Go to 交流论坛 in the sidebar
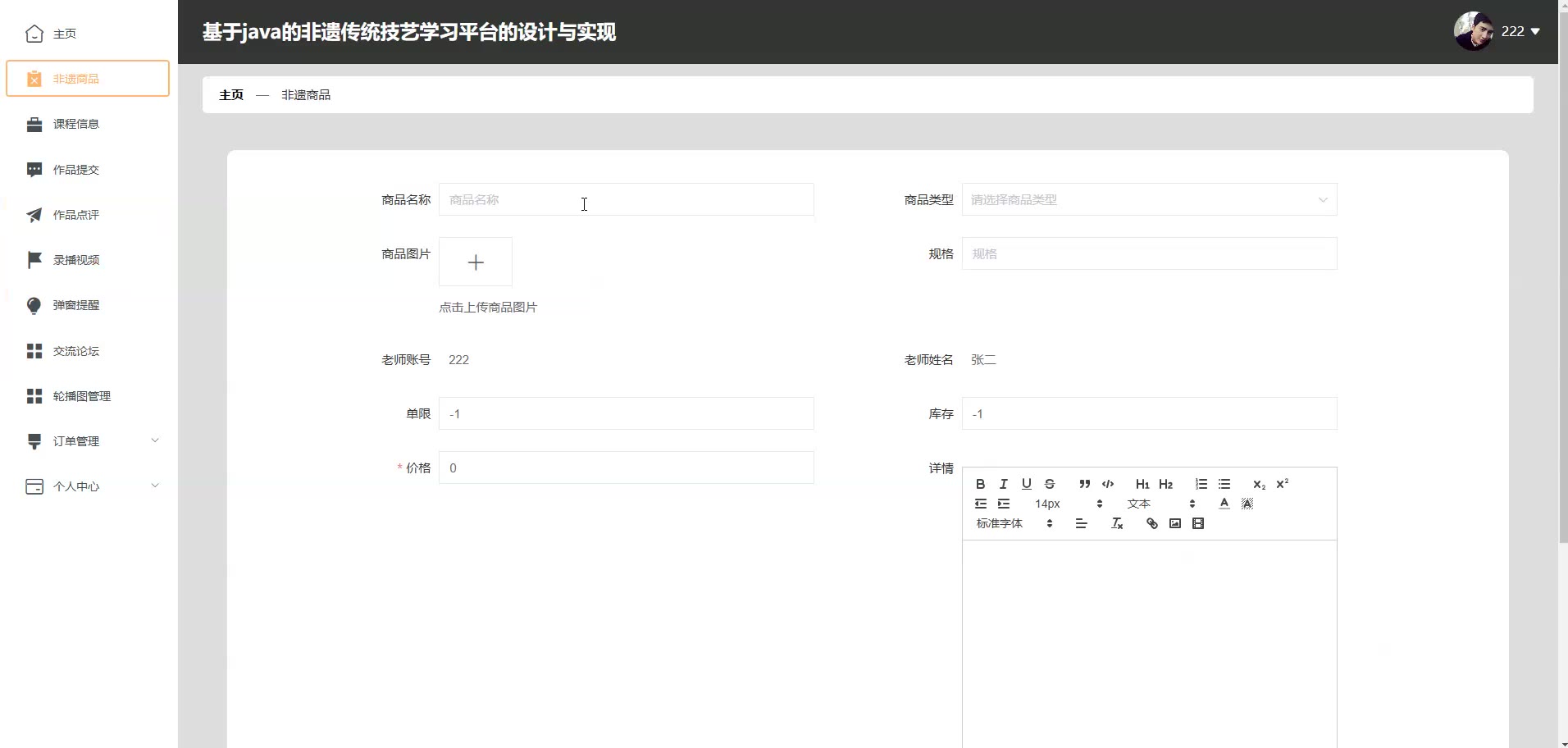 coord(75,351)
